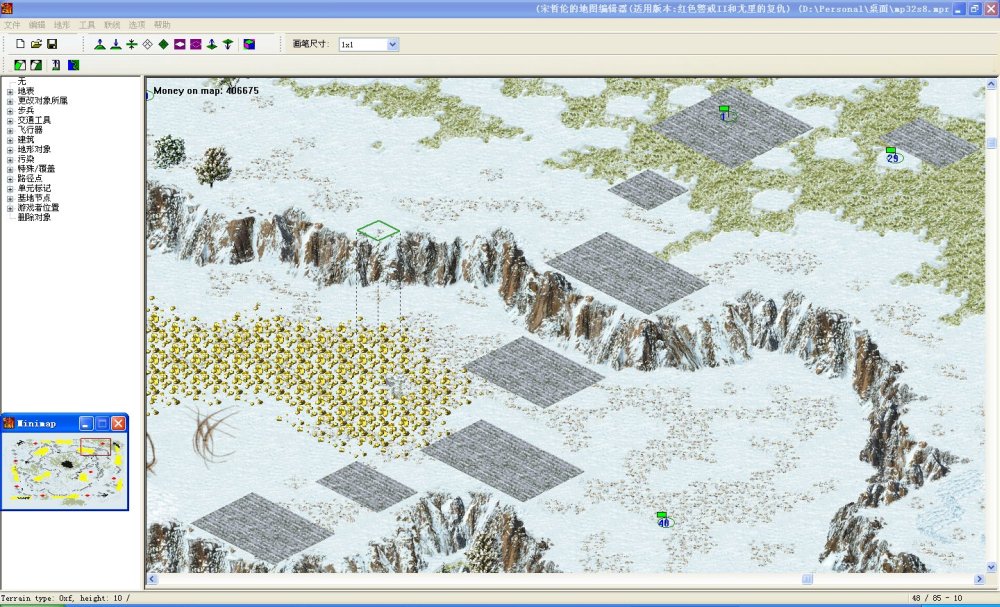This screenshot has height=607, width=1000.
Task: Click the green diamond cell cursor on cliff
Action: point(378,230)
